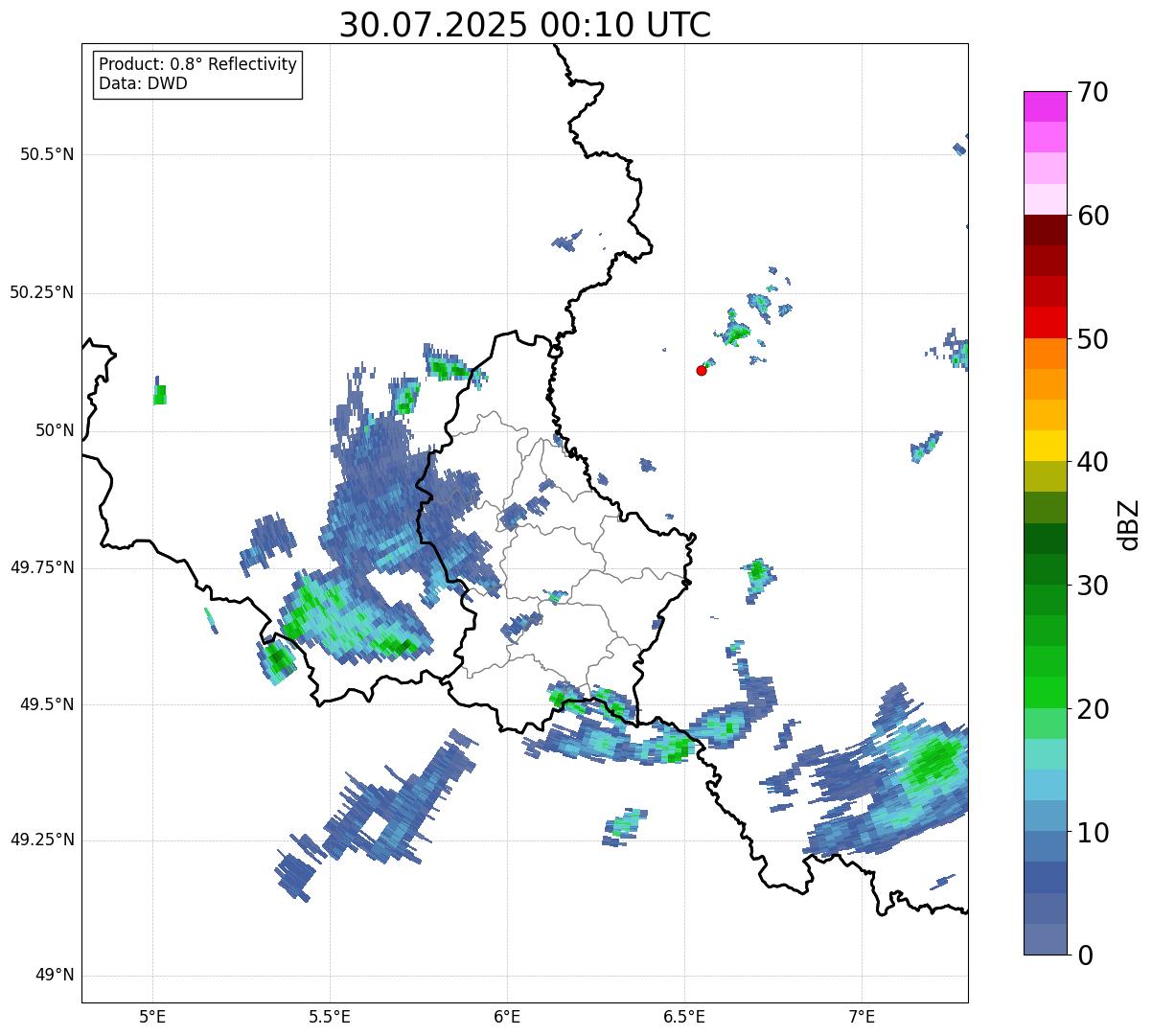Click the dBZ colorbar axis label
Screen dimensions: 1152x1036
(1129, 523)
